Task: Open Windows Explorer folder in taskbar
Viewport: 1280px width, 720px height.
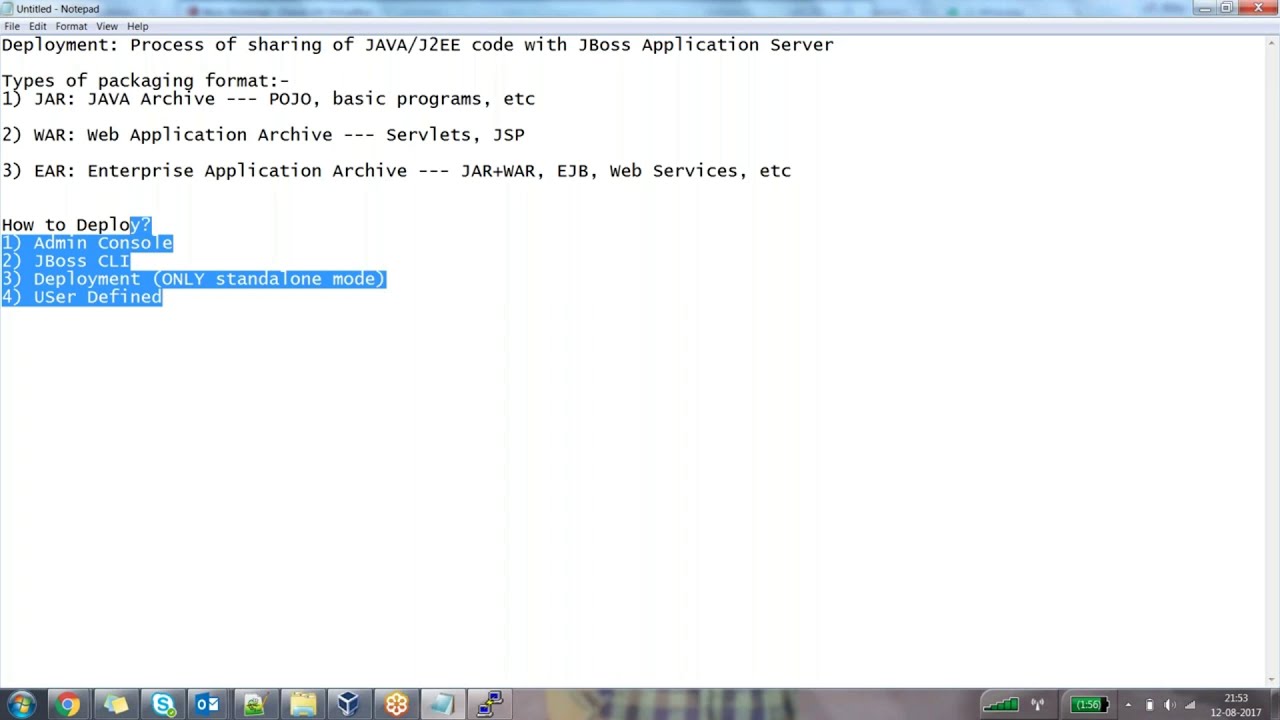Action: 302,705
